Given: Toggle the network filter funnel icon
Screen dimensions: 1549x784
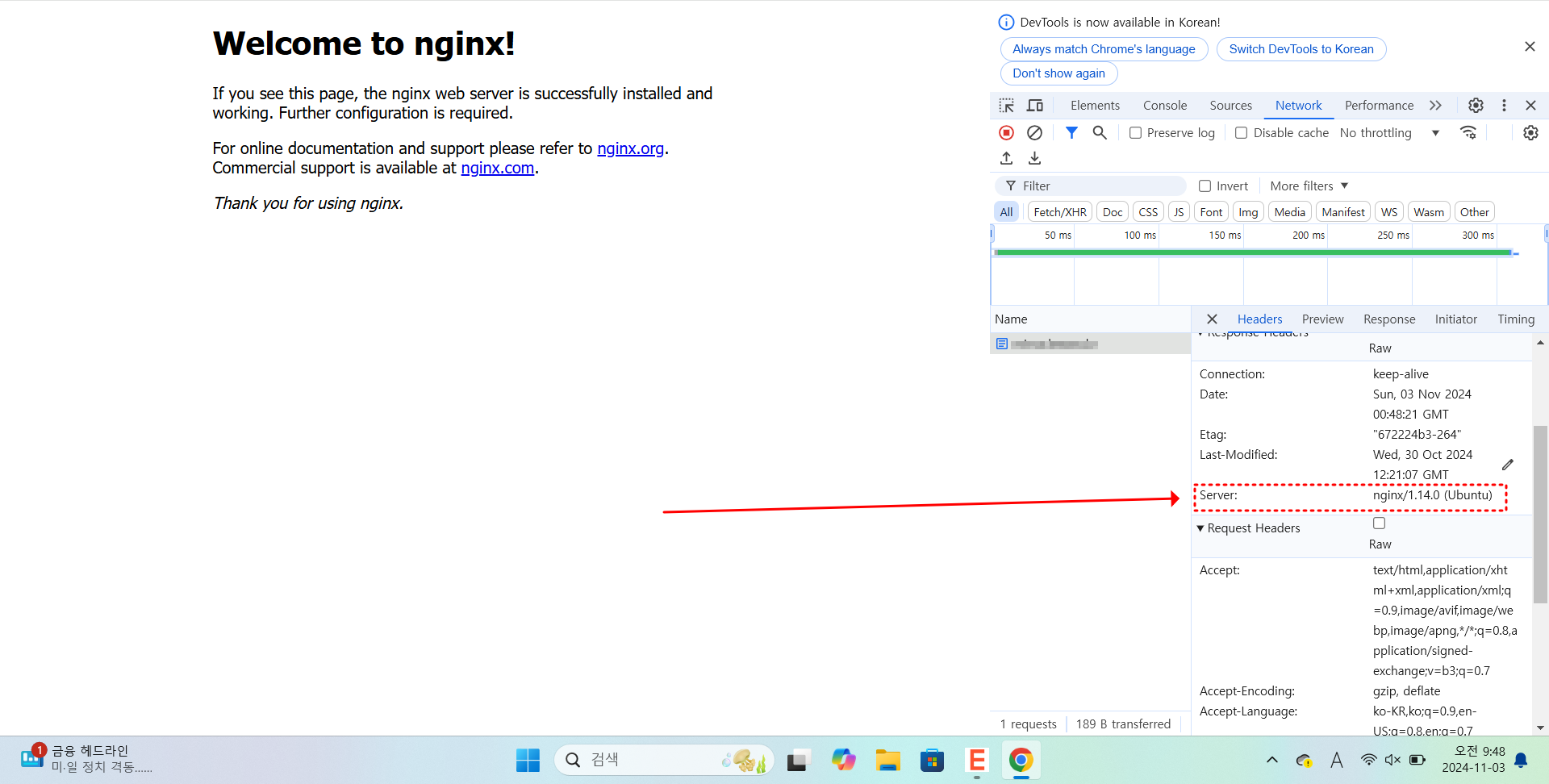Looking at the screenshot, I should pos(1071,132).
